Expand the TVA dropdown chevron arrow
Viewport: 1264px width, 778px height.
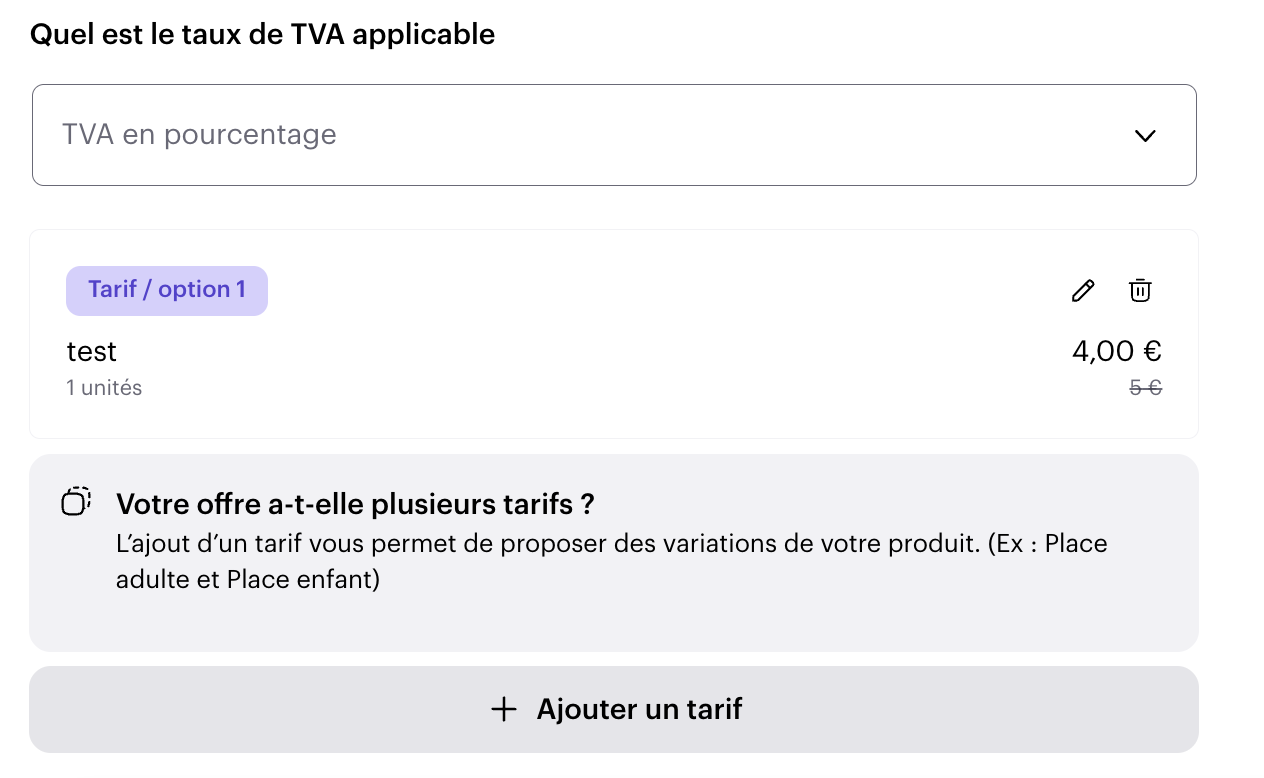click(x=1145, y=136)
